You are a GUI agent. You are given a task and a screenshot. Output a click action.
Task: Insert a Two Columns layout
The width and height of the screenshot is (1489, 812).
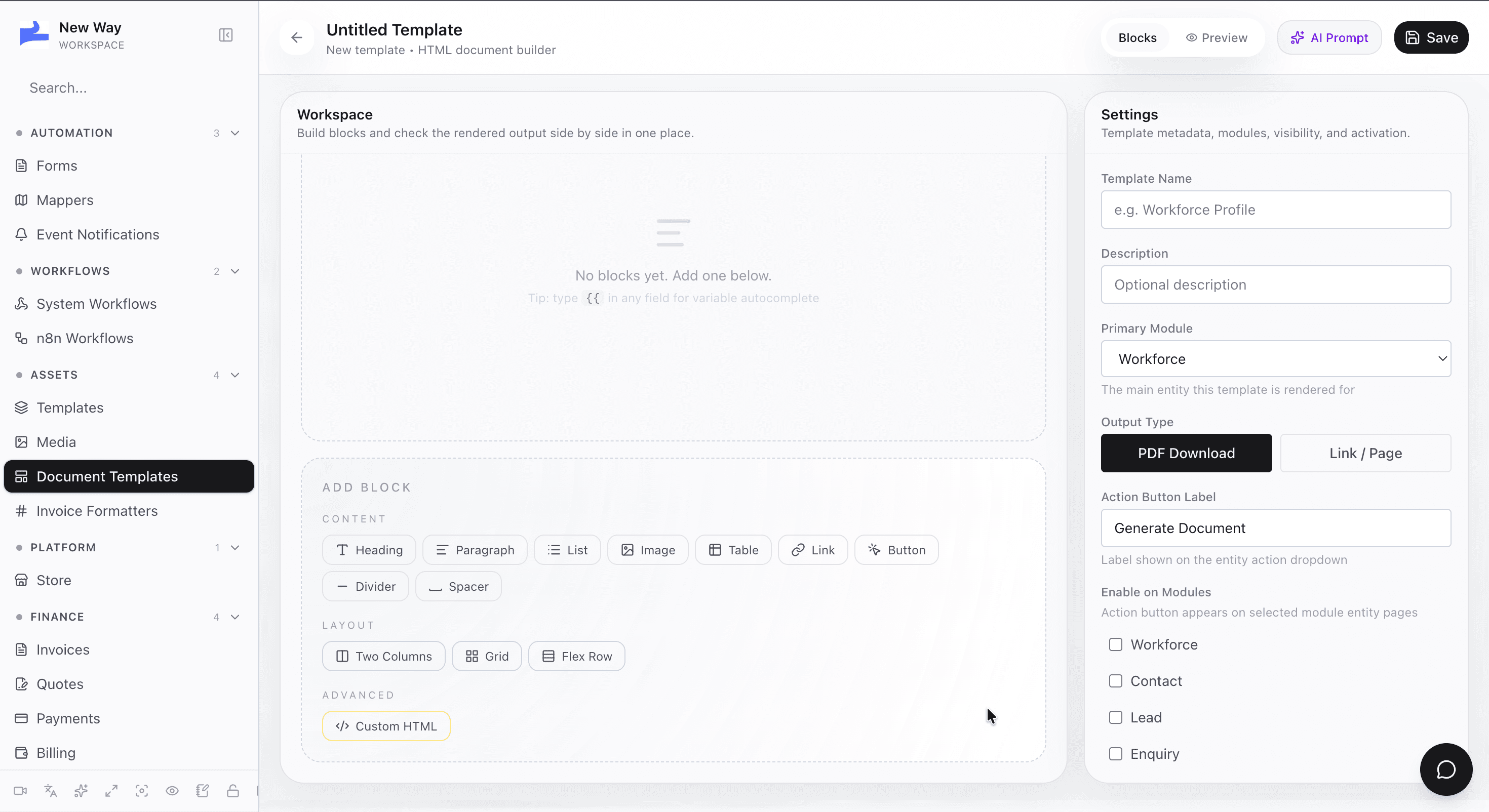click(384, 656)
